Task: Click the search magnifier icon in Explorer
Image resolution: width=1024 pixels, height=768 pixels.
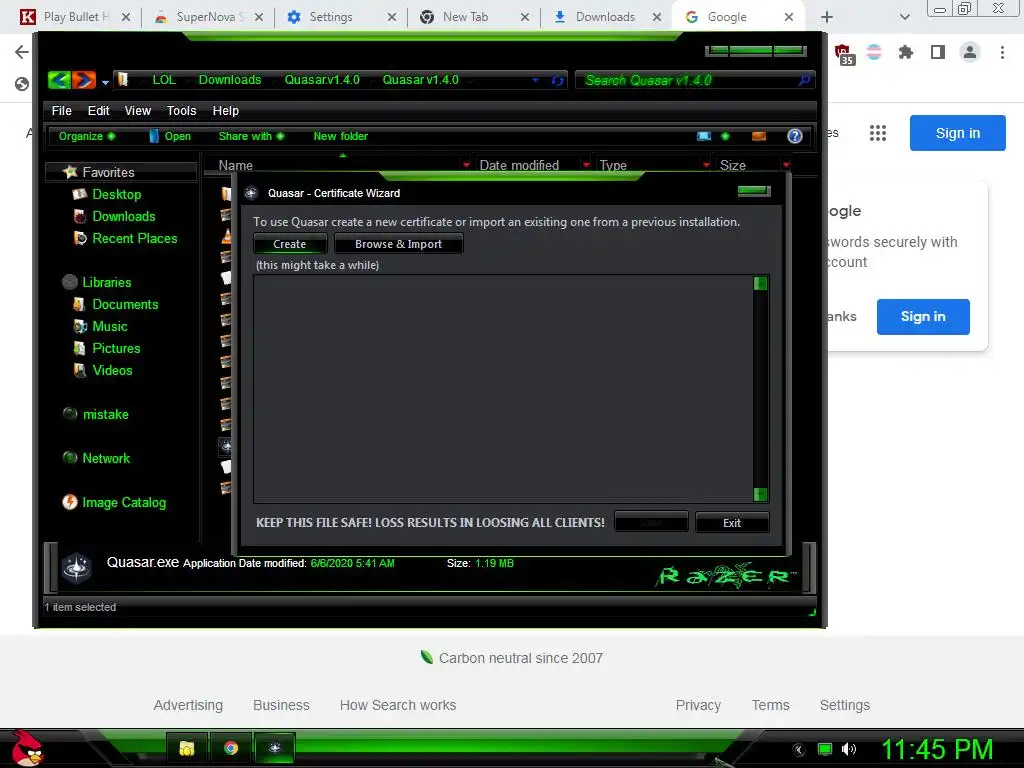Action: [805, 80]
